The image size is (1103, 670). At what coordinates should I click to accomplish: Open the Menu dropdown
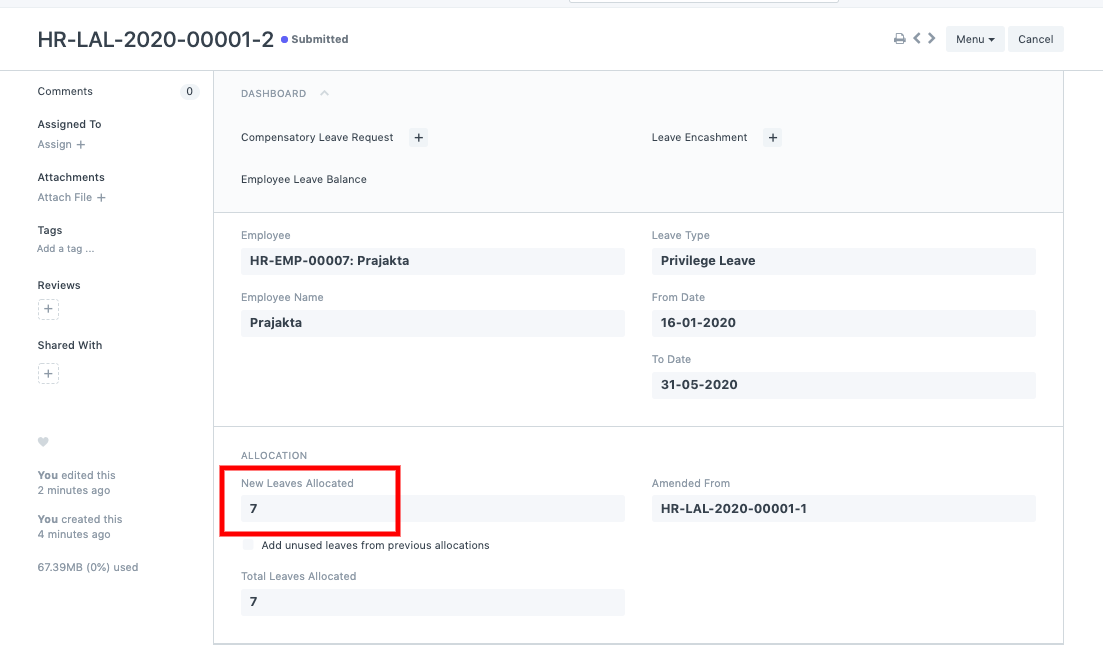pyautogui.click(x=974, y=39)
